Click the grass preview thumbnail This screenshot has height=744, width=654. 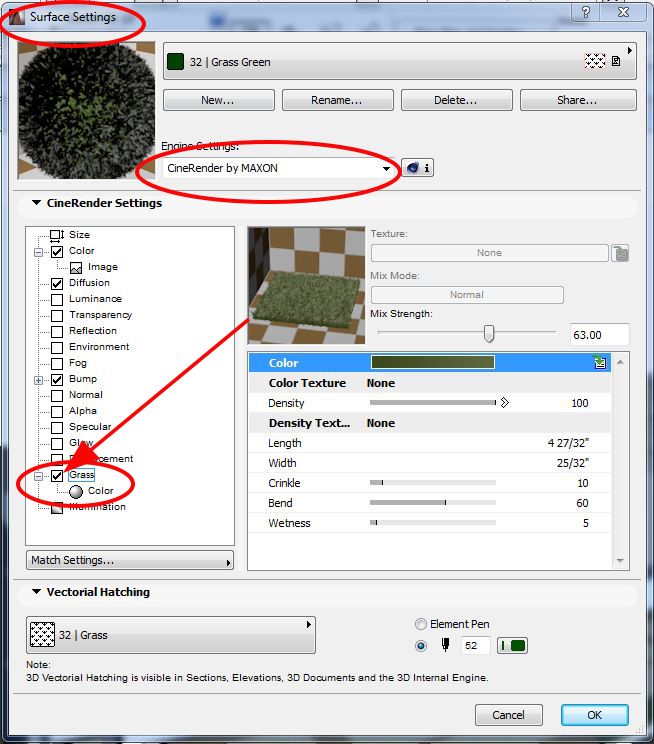(x=307, y=286)
